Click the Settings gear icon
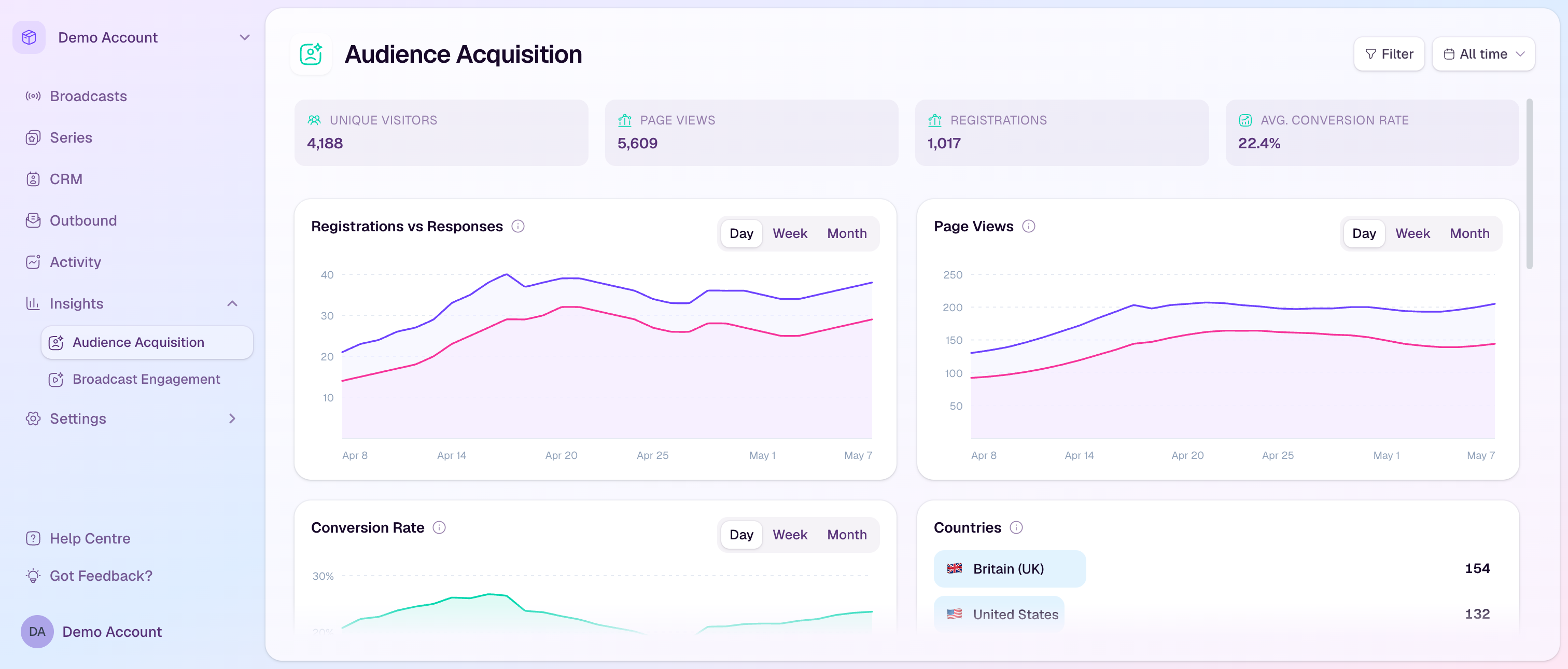Viewport: 1568px width, 669px height. tap(33, 419)
